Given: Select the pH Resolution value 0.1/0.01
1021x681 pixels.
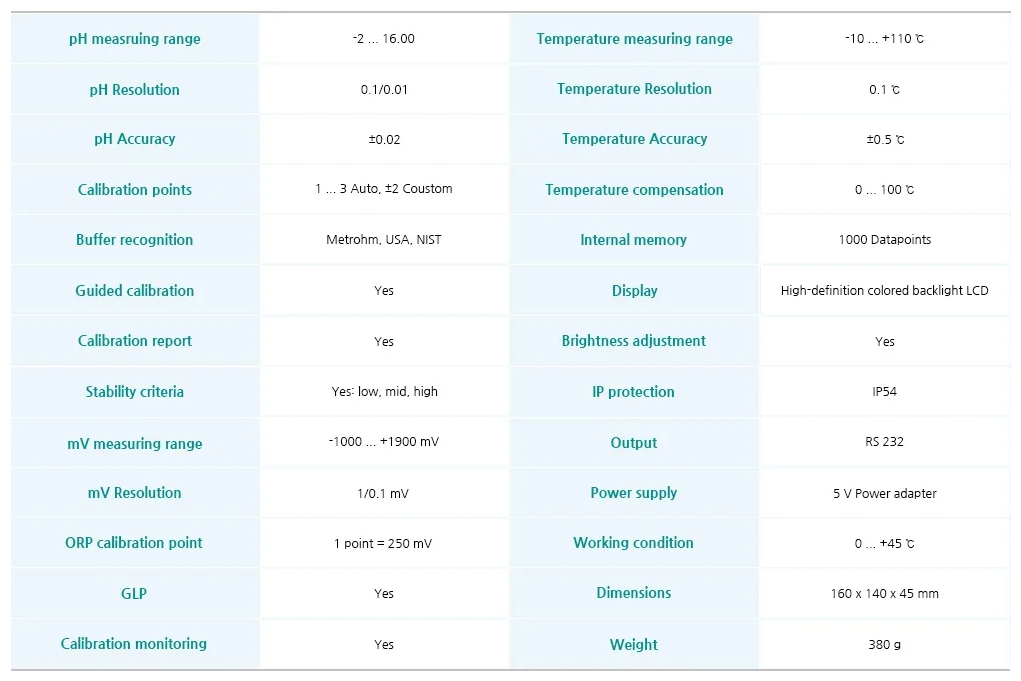Looking at the screenshot, I should [x=384, y=89].
